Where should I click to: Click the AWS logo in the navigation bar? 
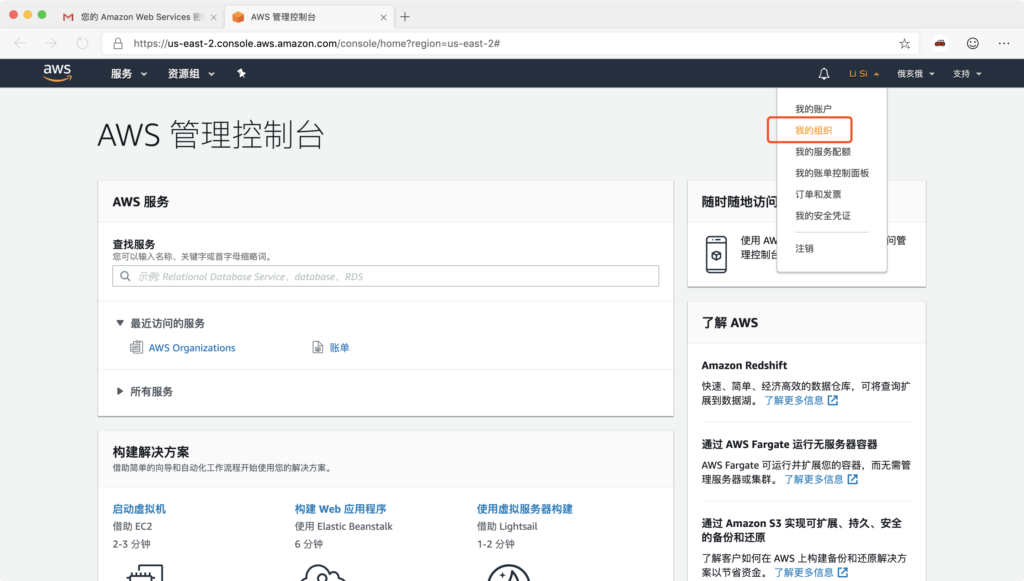click(x=57, y=73)
